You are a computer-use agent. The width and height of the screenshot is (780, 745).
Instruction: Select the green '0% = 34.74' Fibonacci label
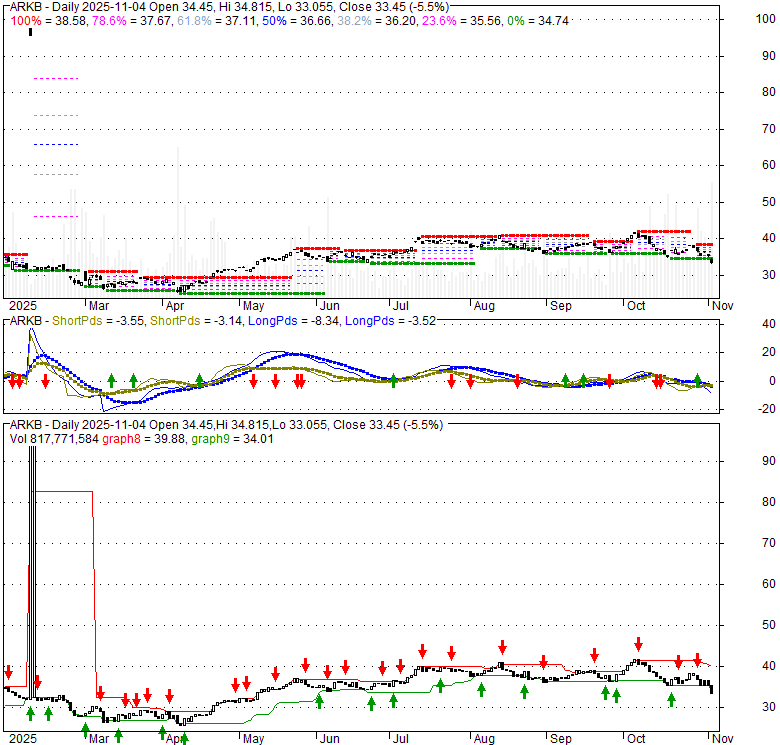pos(537,21)
